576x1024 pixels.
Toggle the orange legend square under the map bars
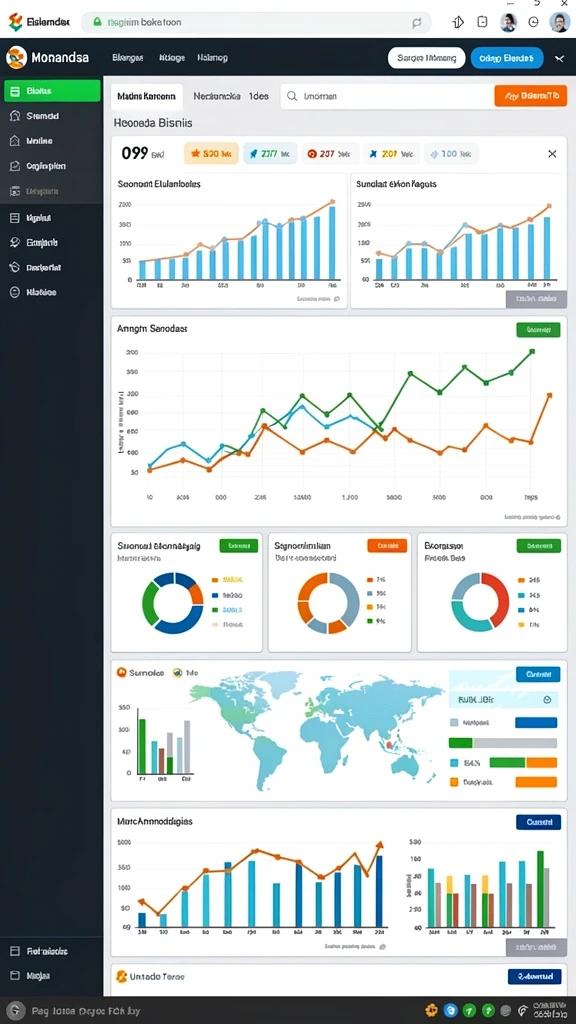click(454, 782)
